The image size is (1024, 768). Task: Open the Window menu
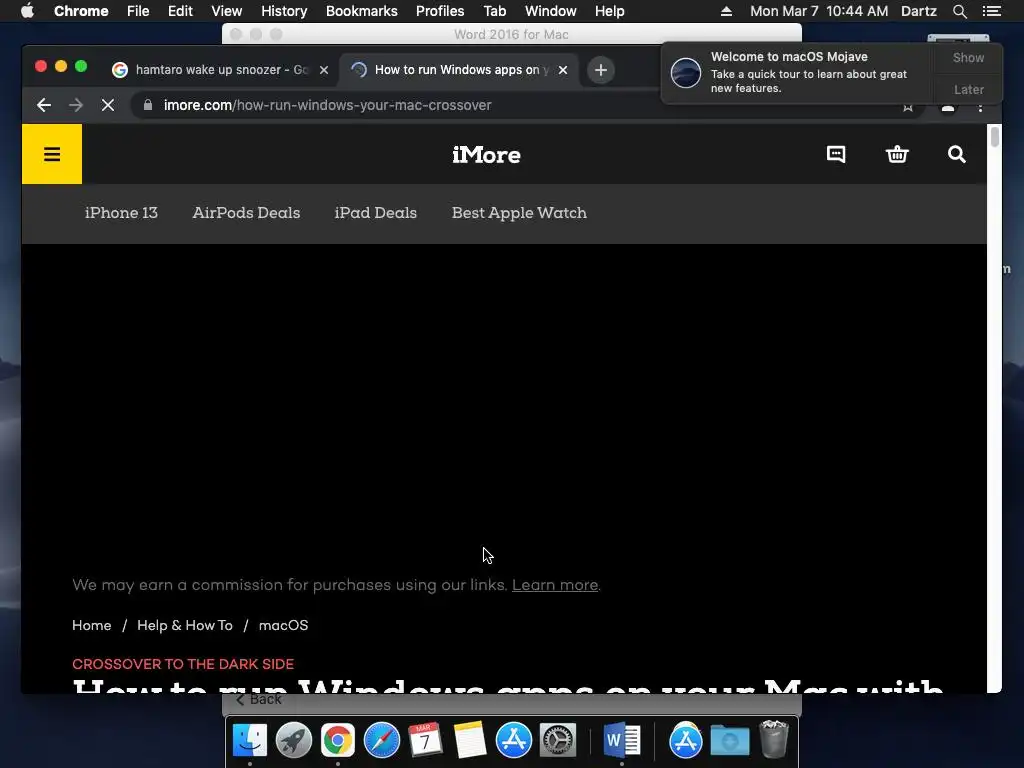pyautogui.click(x=551, y=11)
